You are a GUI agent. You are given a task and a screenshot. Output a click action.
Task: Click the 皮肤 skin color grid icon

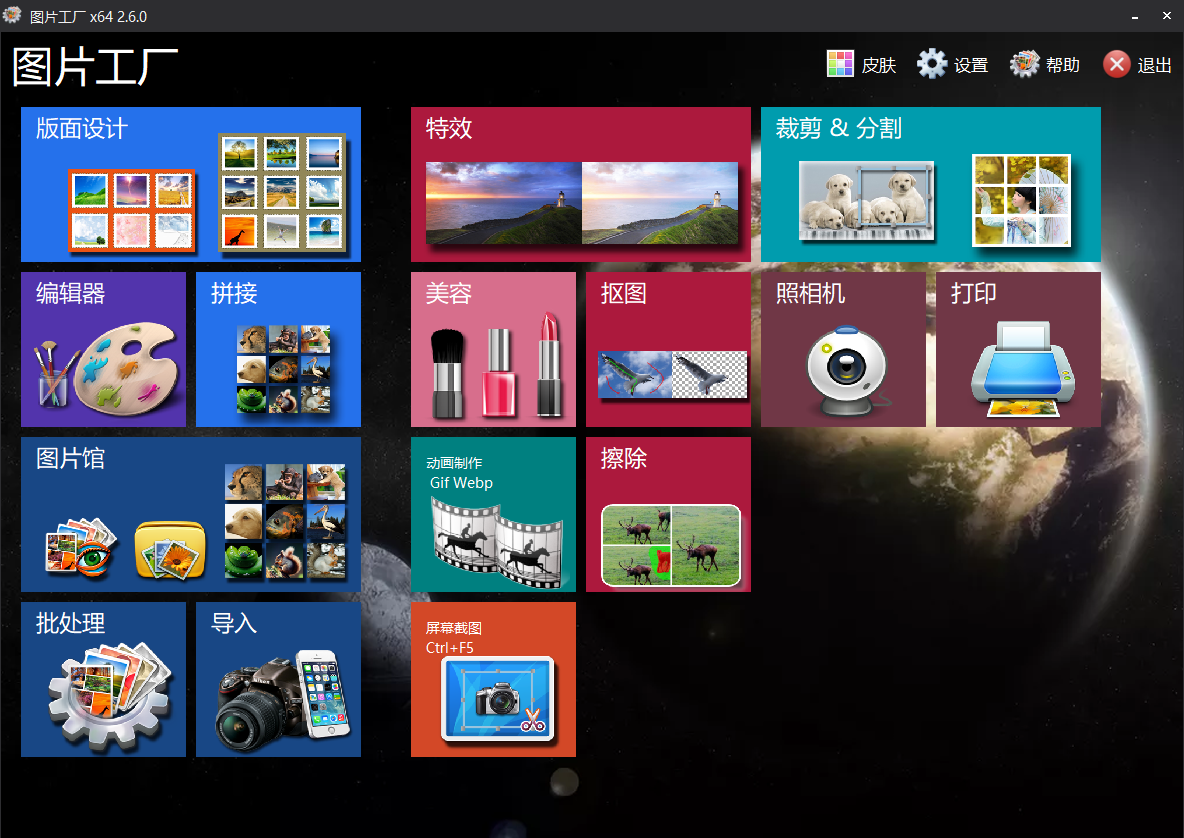[x=840, y=64]
